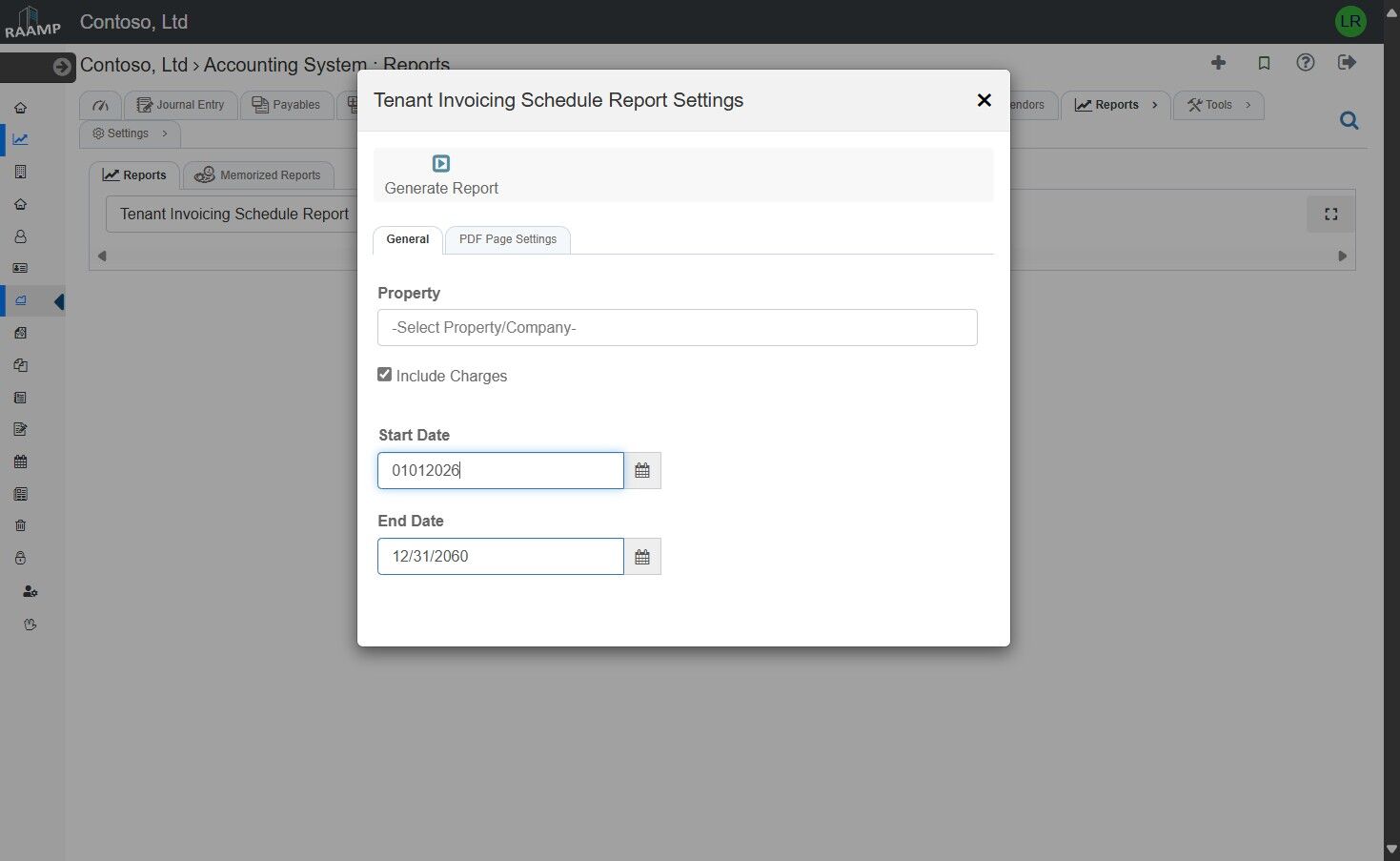Image resolution: width=1400 pixels, height=861 pixels.
Task: Open the Start Date calendar picker
Action: [642, 471]
